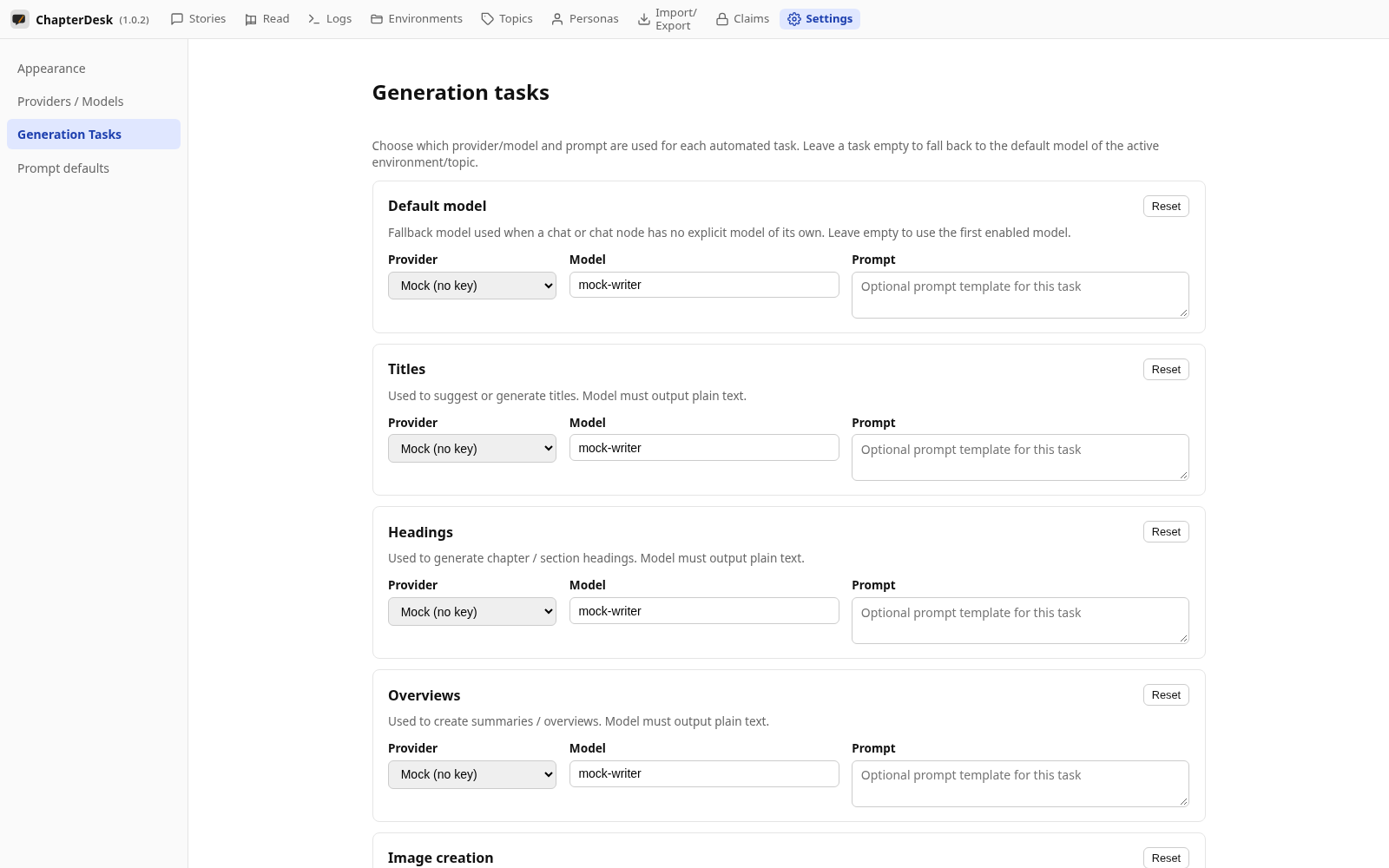
Task: Click the ChapterDesk logo icon
Action: click(x=19, y=19)
